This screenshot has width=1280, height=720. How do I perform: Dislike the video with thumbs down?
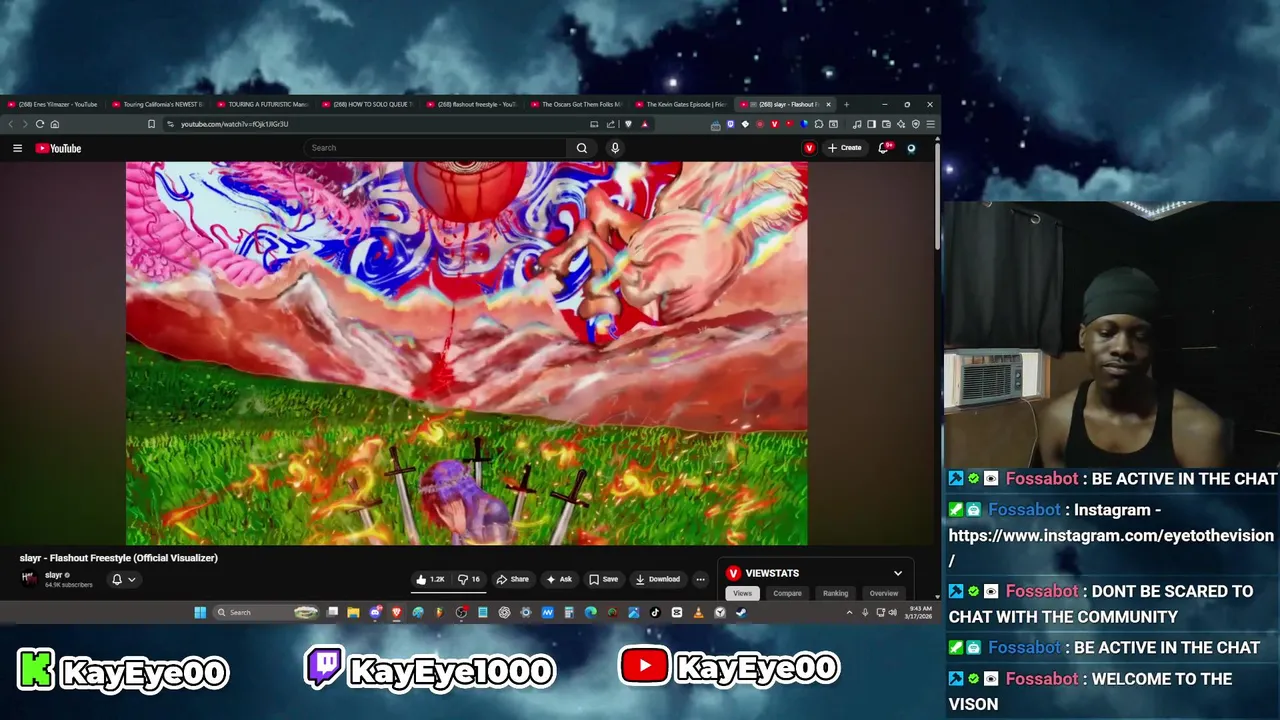coord(469,579)
